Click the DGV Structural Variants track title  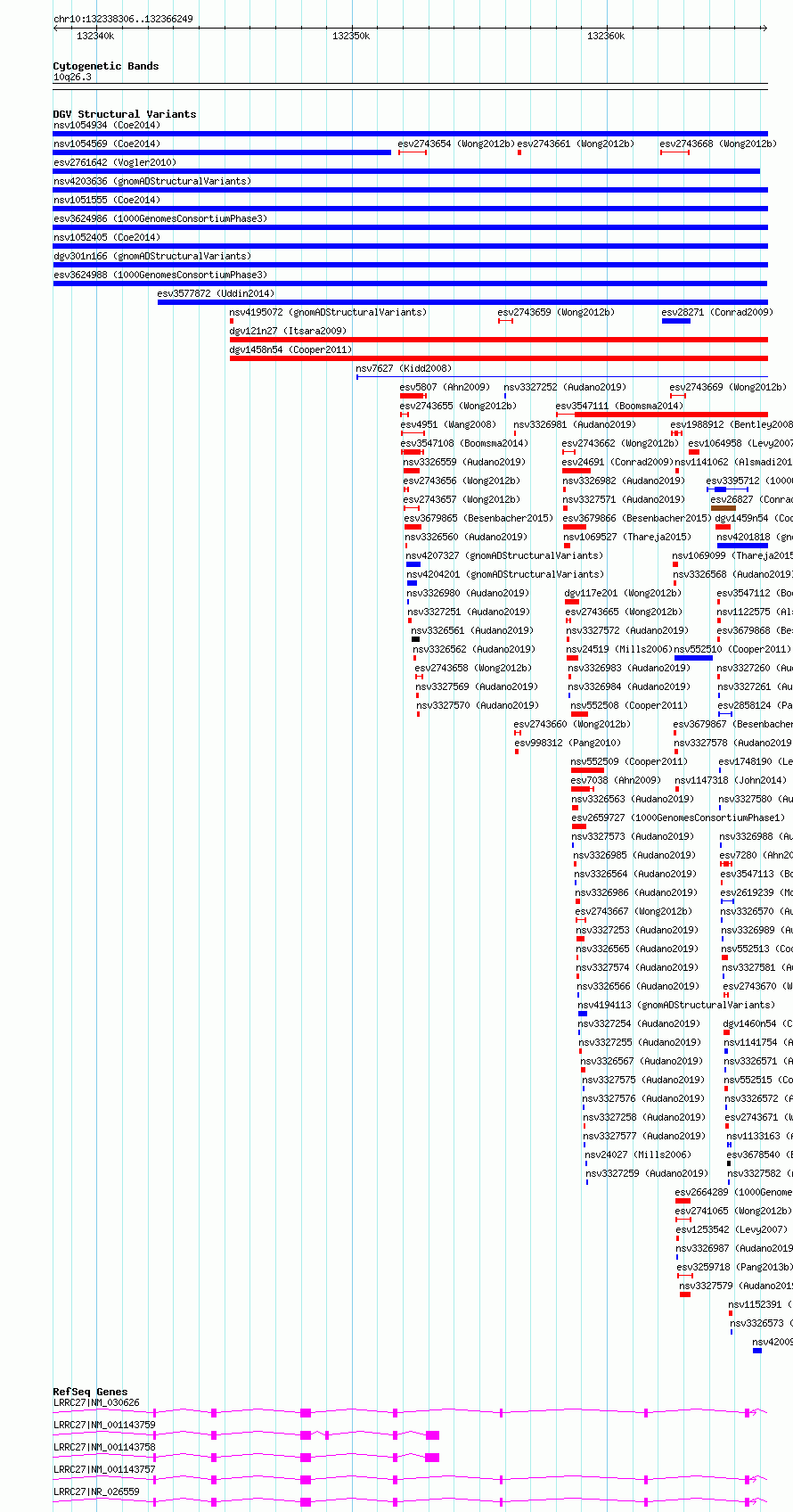point(125,114)
